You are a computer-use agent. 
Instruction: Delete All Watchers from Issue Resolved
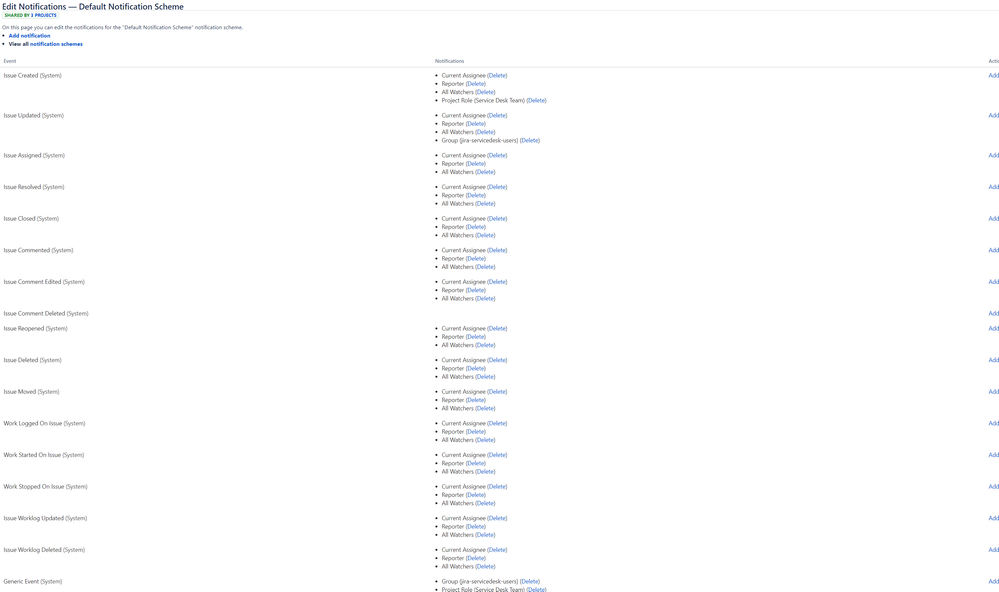click(x=485, y=204)
